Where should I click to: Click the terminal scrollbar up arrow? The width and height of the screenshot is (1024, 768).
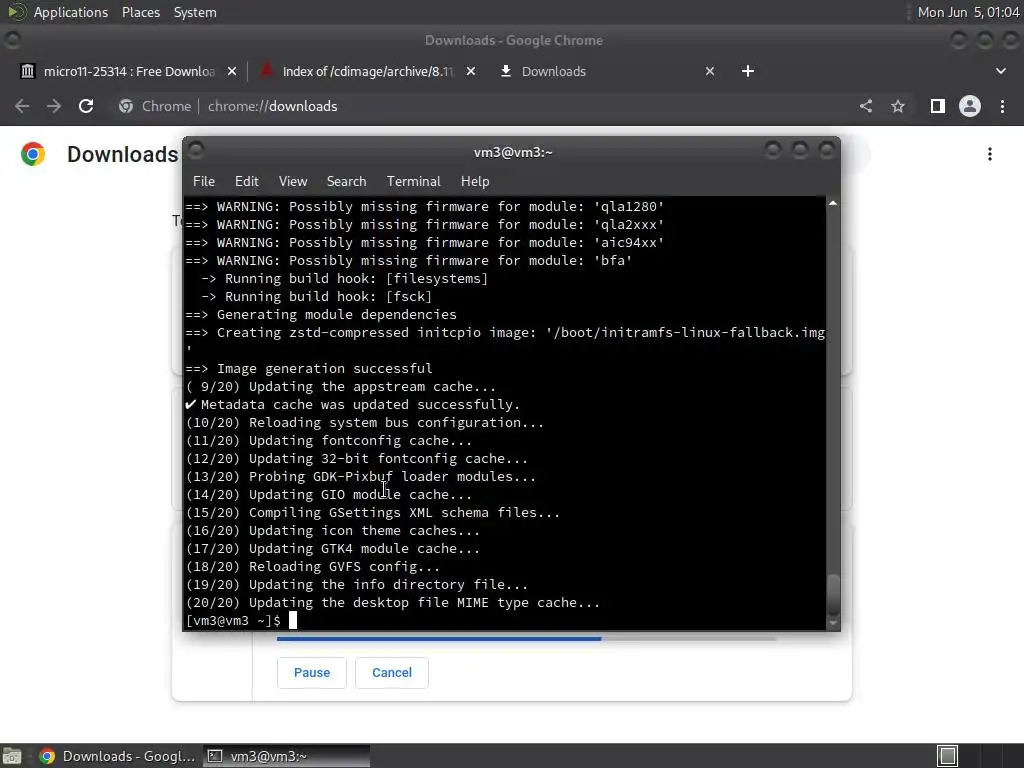[833, 204]
